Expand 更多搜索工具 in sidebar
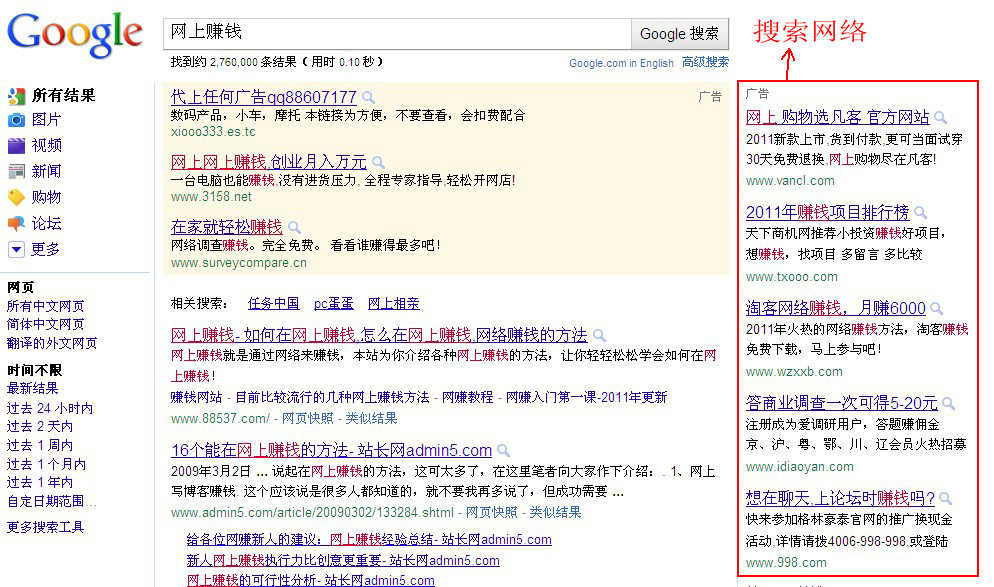994x587 pixels. pyautogui.click(x=46, y=527)
